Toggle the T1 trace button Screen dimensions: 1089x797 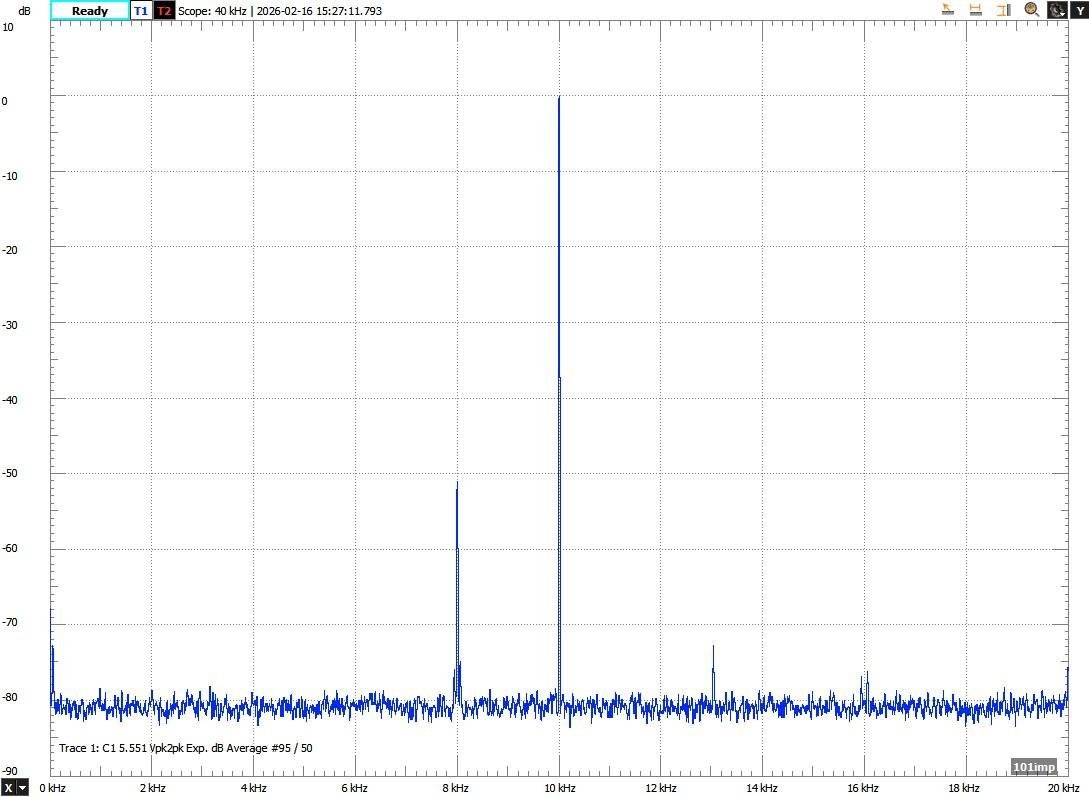point(141,11)
